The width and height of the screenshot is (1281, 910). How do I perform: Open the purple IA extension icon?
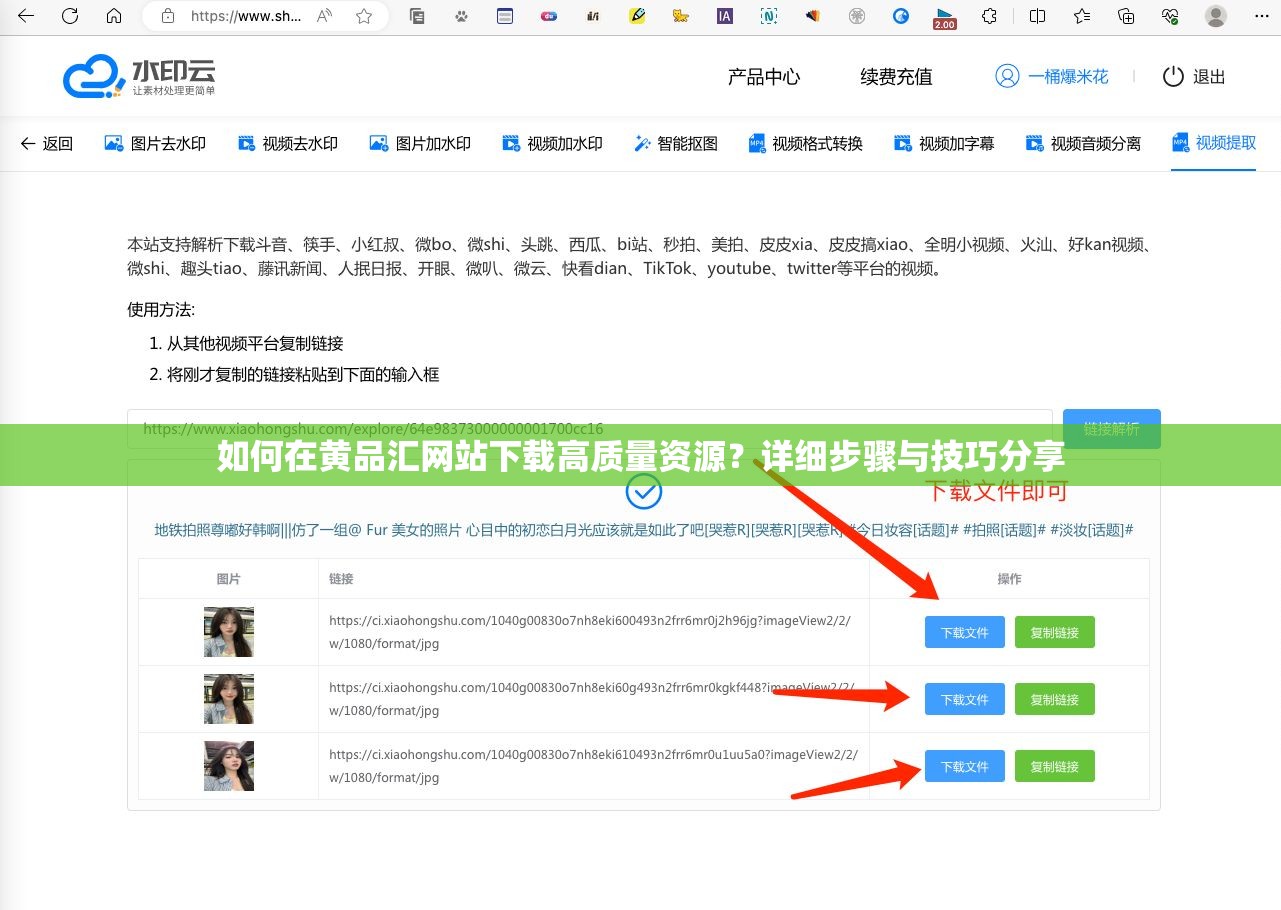[x=725, y=16]
